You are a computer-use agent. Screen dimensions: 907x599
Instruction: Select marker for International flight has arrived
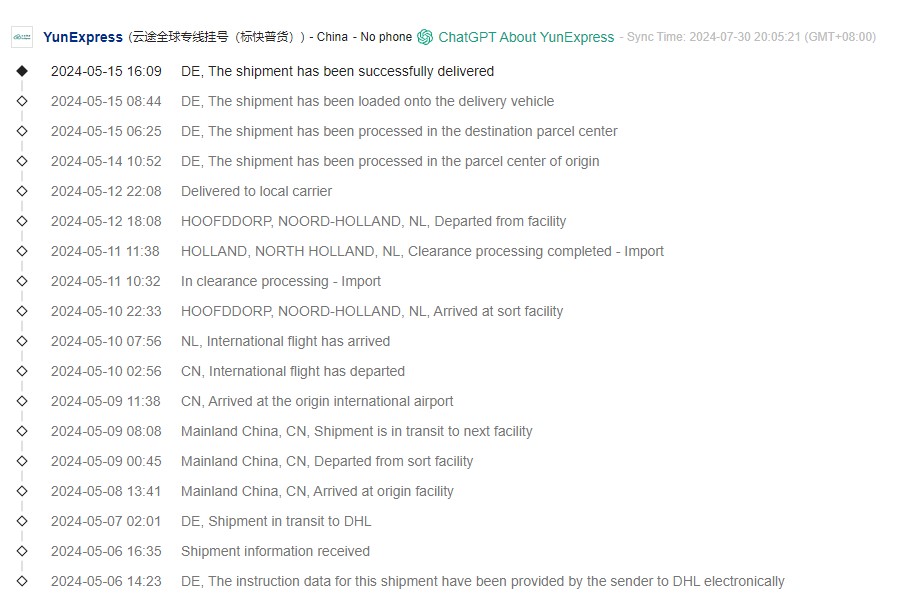22,341
